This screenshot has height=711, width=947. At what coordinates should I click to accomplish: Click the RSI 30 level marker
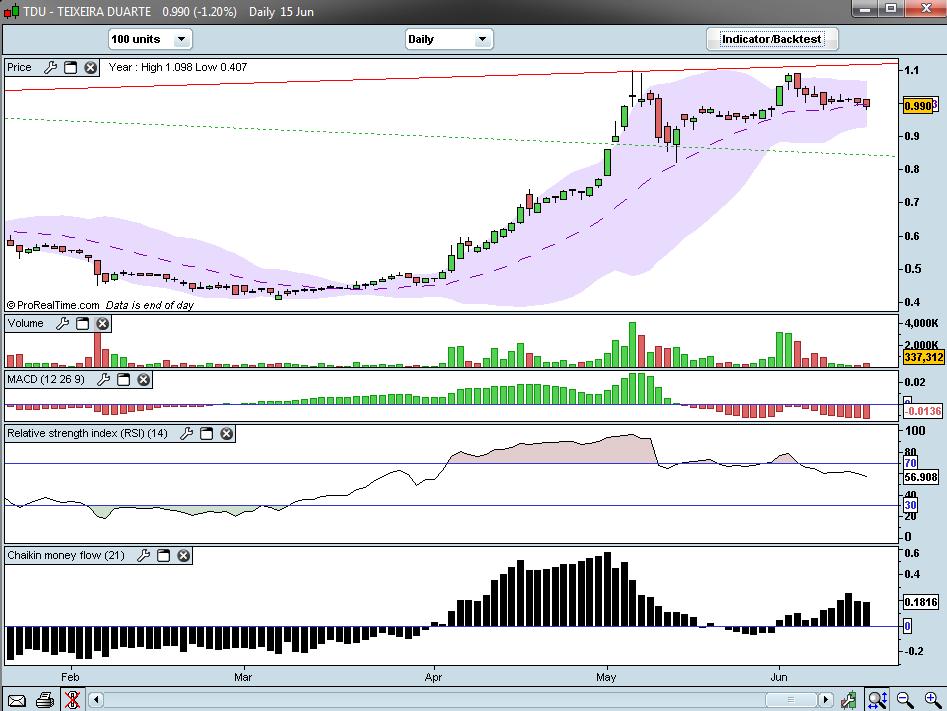[910, 505]
